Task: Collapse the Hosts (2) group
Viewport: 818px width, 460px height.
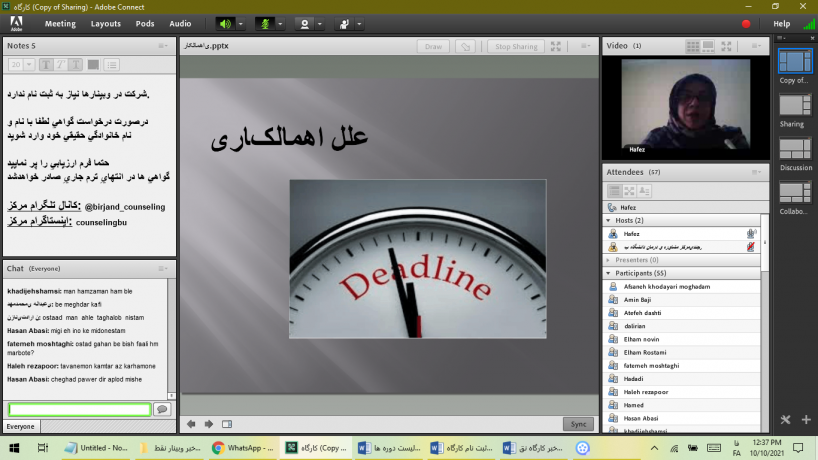Action: click(x=608, y=221)
